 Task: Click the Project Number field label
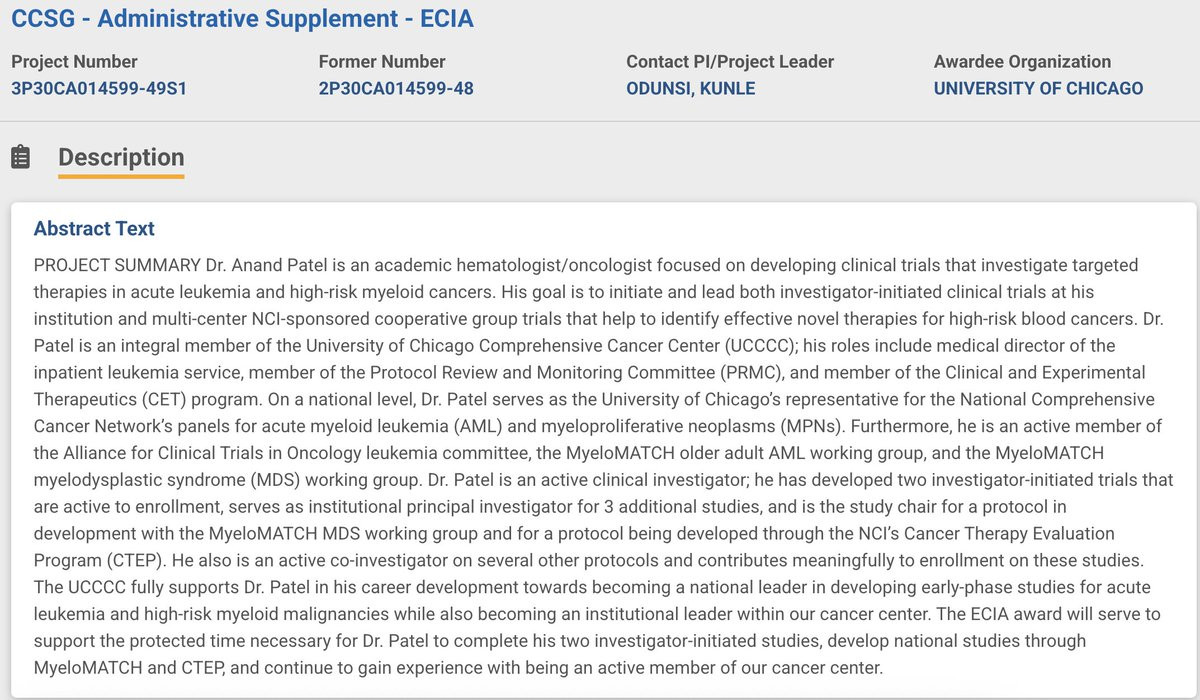click(x=75, y=62)
